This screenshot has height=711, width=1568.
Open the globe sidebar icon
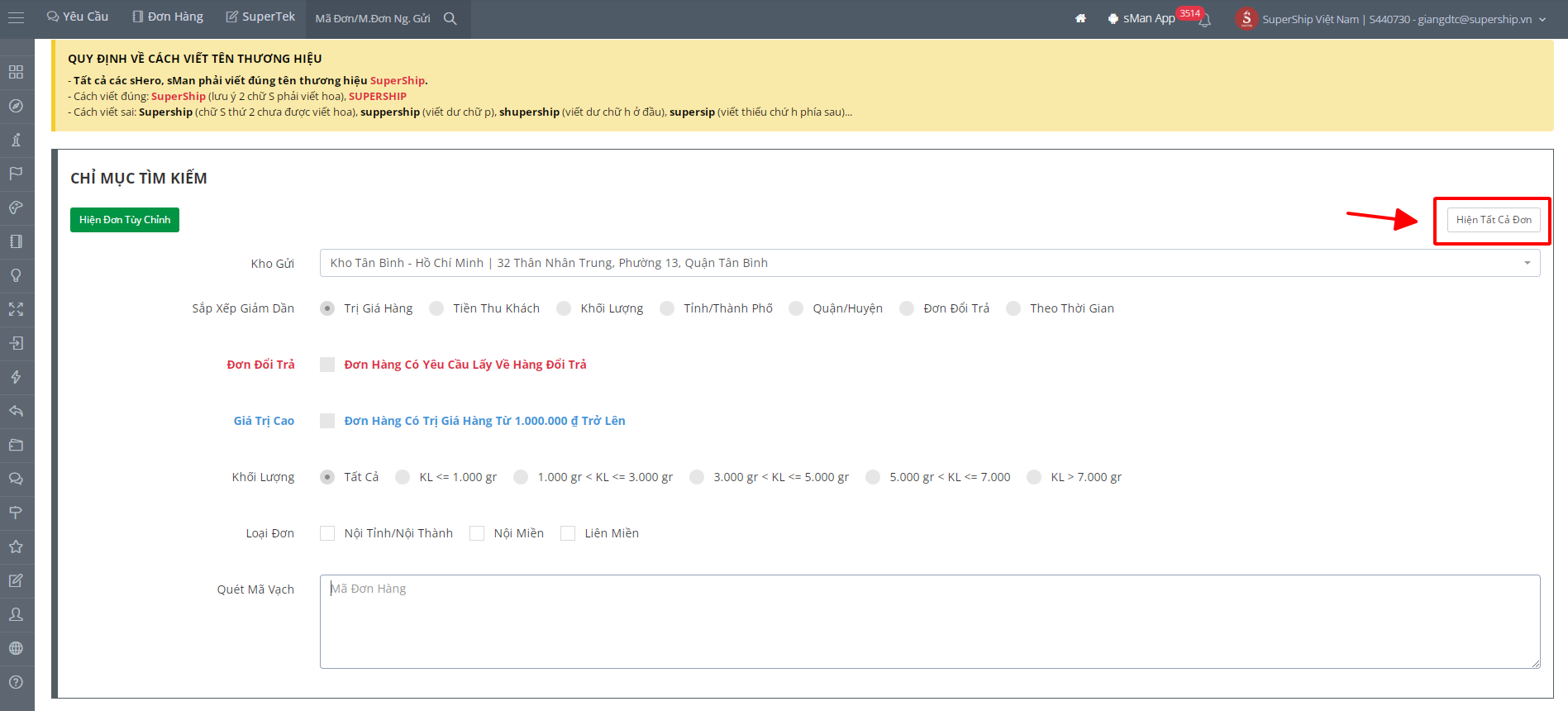[16, 648]
